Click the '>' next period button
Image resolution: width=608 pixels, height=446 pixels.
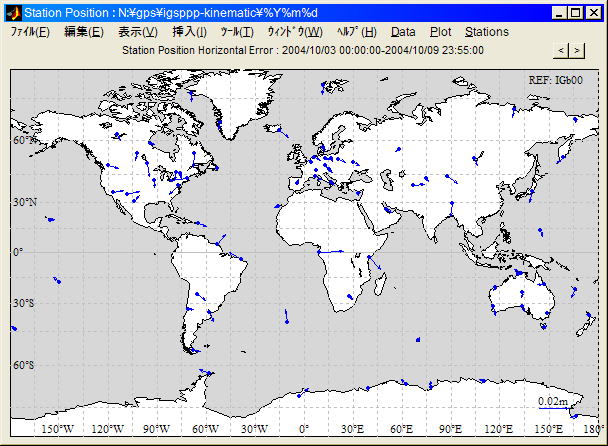pos(576,50)
